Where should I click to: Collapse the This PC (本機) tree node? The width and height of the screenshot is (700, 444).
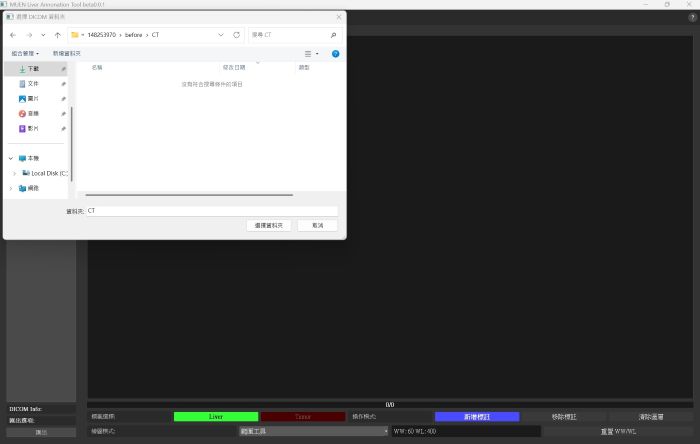(11, 158)
